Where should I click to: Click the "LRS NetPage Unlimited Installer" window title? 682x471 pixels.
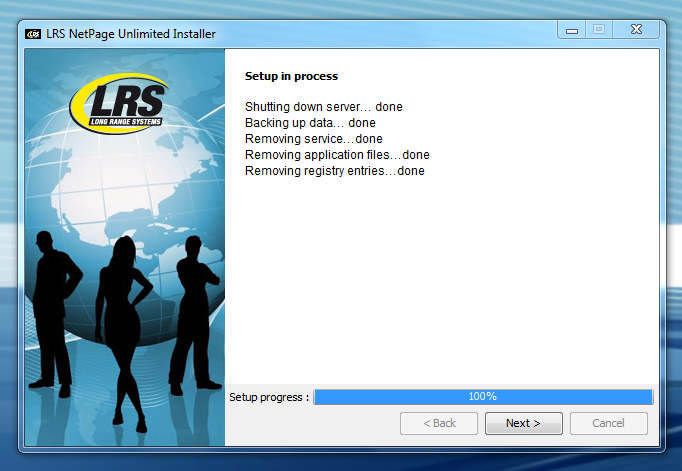pos(130,34)
